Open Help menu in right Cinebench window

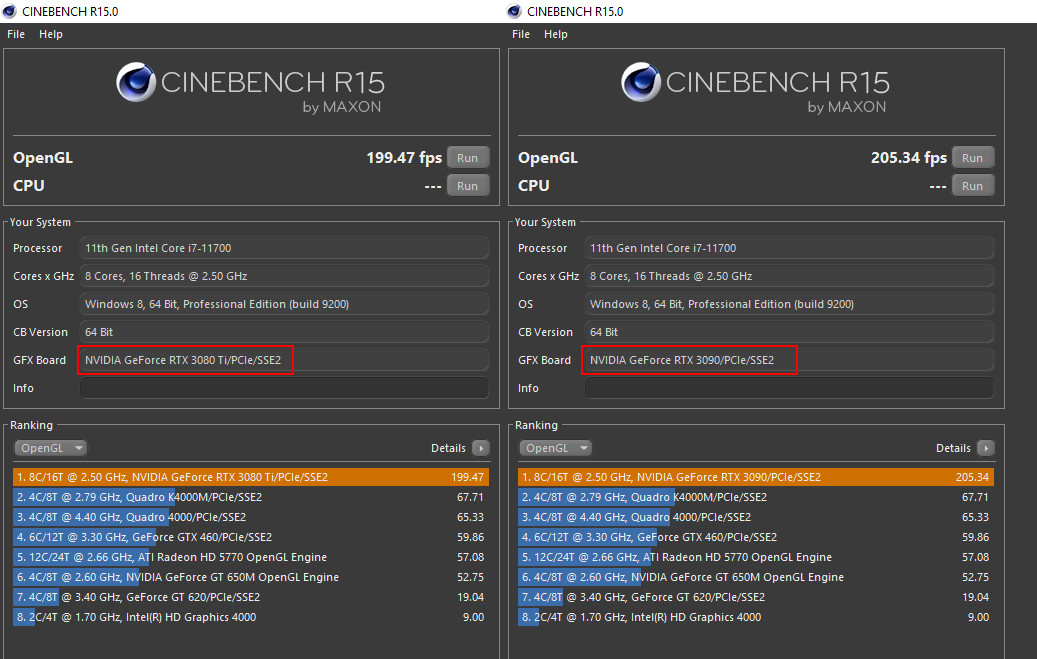556,34
